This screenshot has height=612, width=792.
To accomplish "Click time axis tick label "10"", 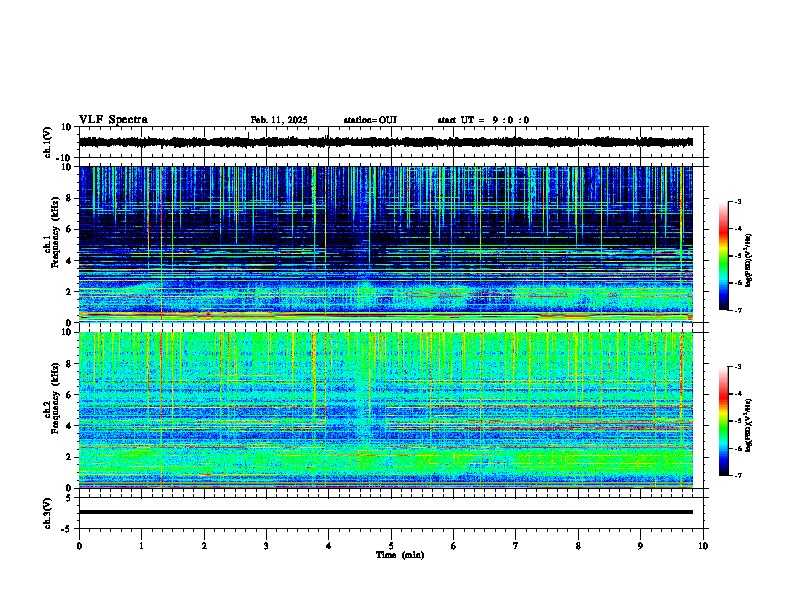I will click(x=703, y=546).
